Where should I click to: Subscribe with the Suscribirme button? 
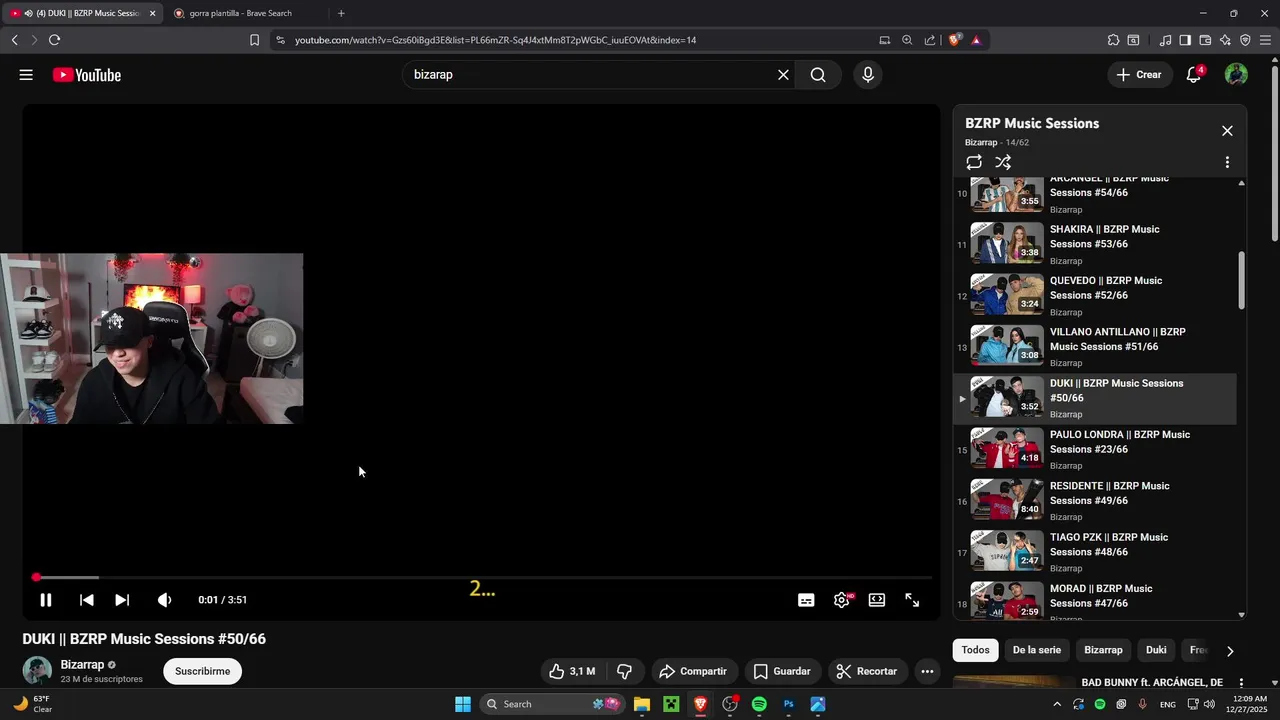click(203, 671)
